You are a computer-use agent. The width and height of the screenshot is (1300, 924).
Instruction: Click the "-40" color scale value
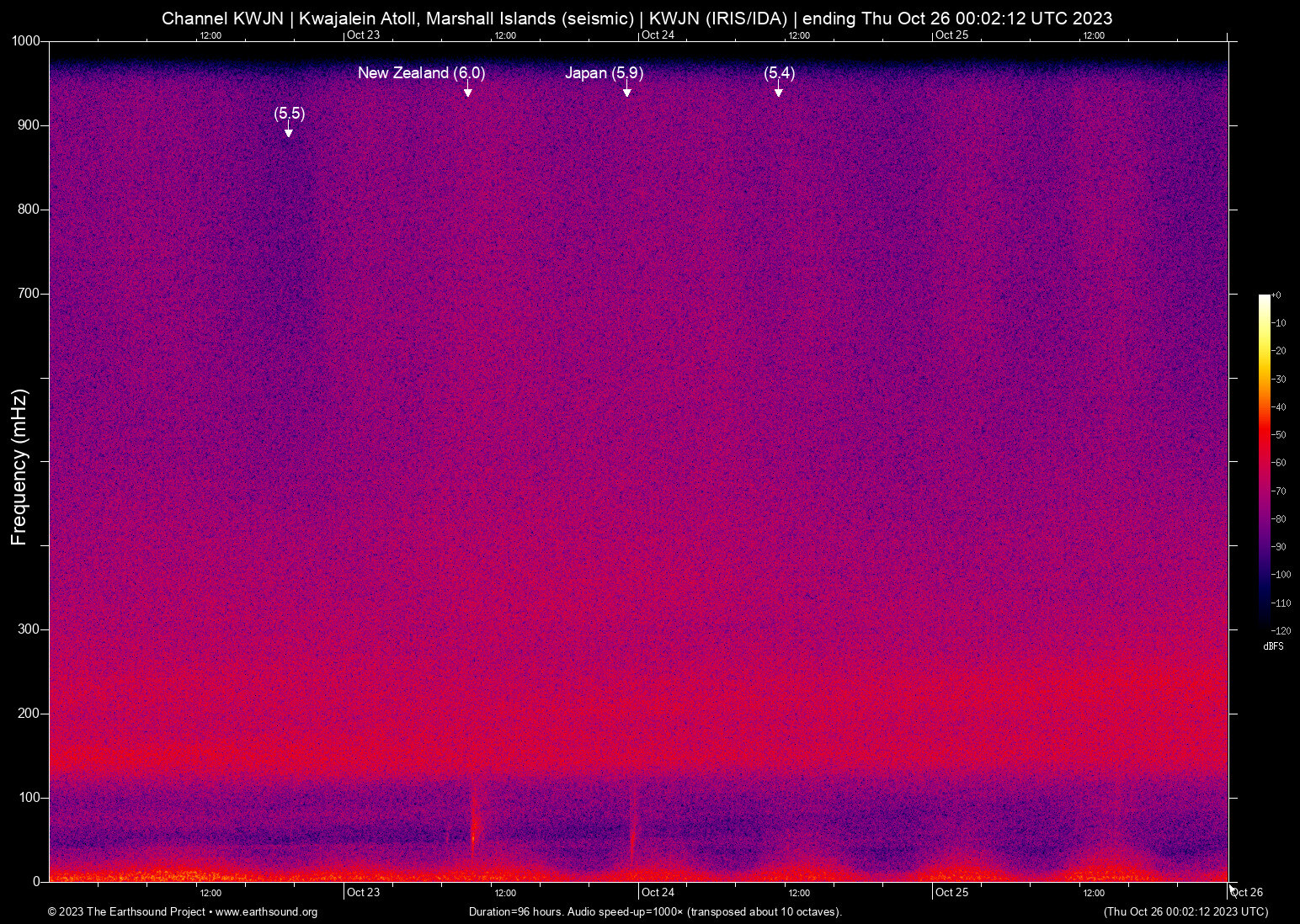[x=1279, y=407]
